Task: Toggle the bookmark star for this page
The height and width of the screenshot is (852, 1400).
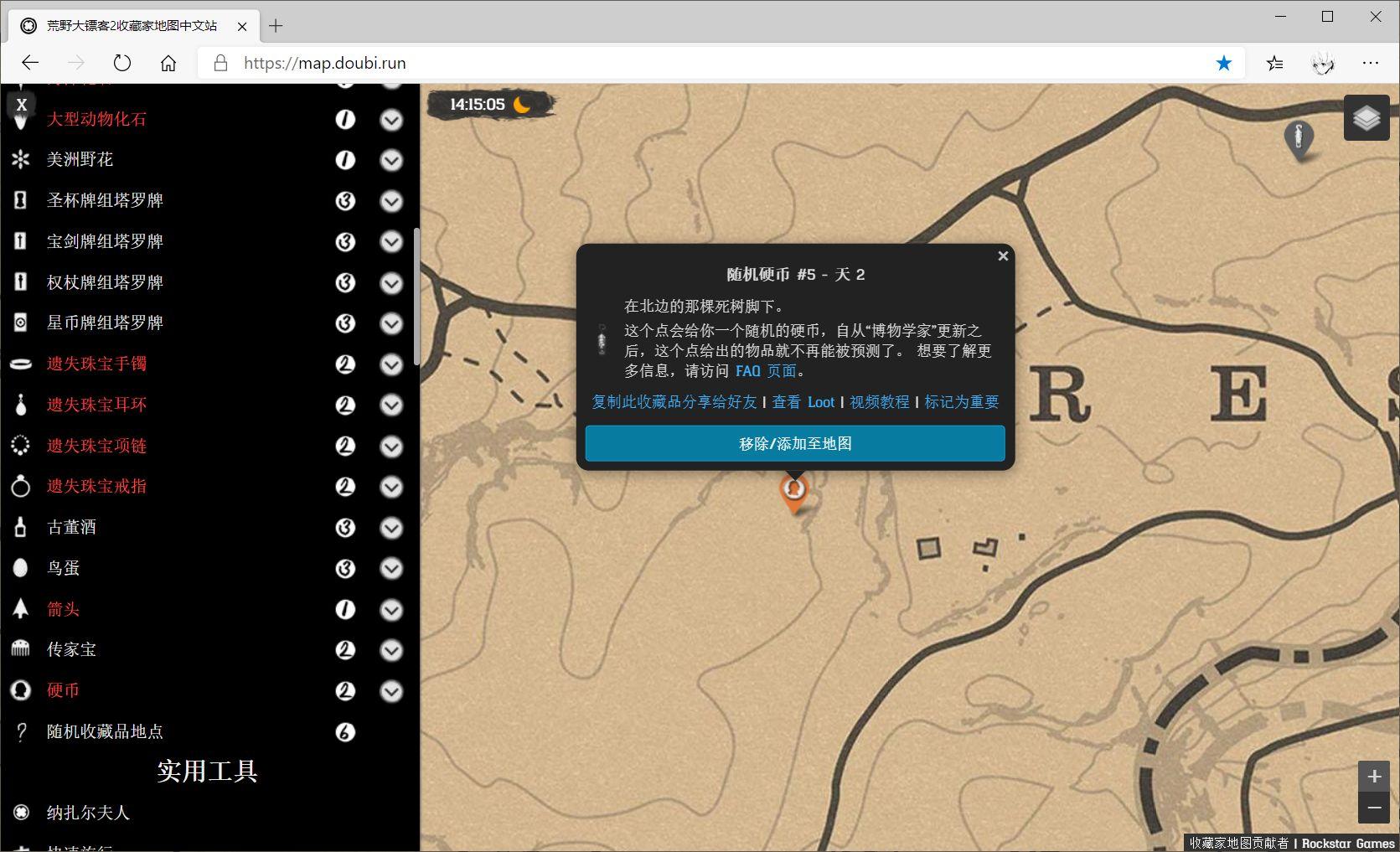Action: (1224, 63)
